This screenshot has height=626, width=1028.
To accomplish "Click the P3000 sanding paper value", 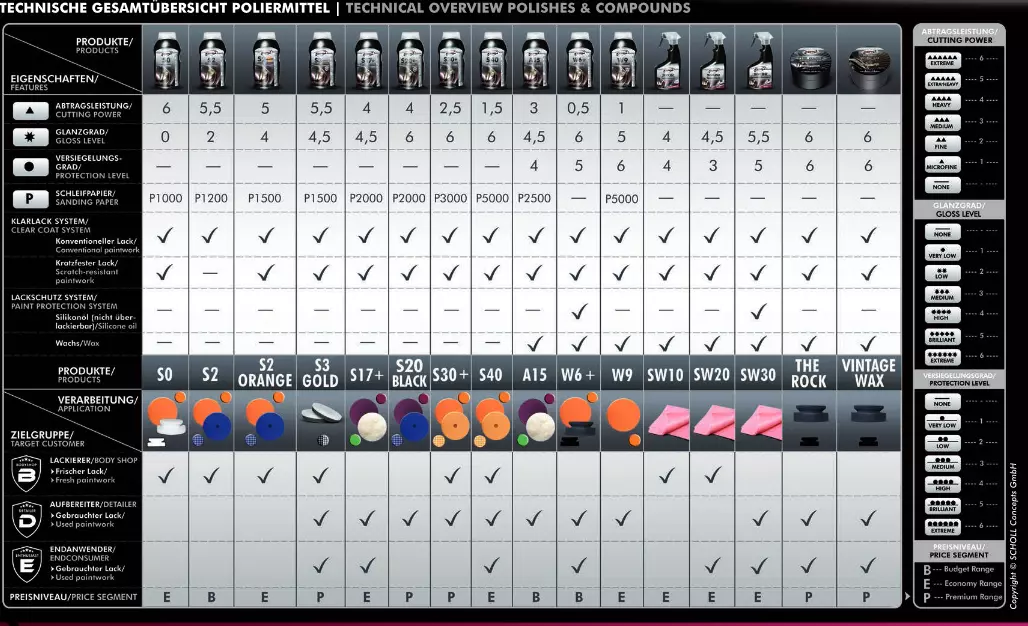I will (450, 198).
